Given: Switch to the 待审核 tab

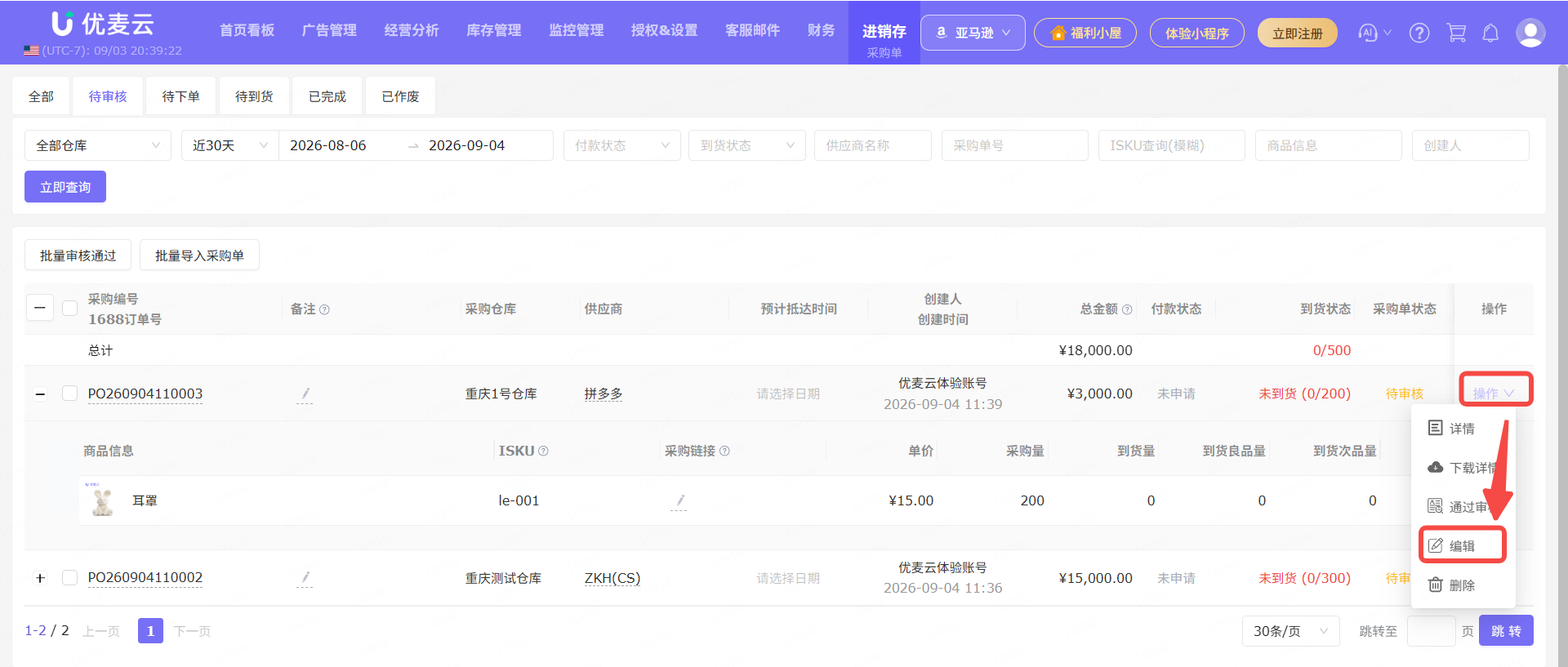Looking at the screenshot, I should pyautogui.click(x=108, y=96).
